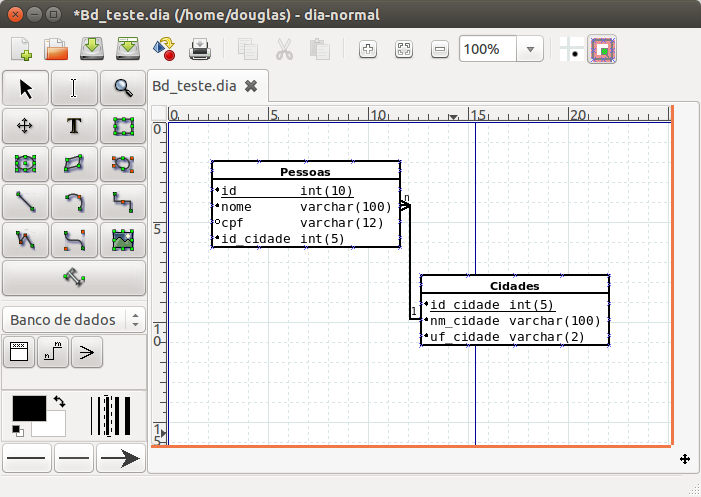Image resolution: width=701 pixels, height=497 pixels.
Task: Click the database Table shape icon
Action: [19, 351]
